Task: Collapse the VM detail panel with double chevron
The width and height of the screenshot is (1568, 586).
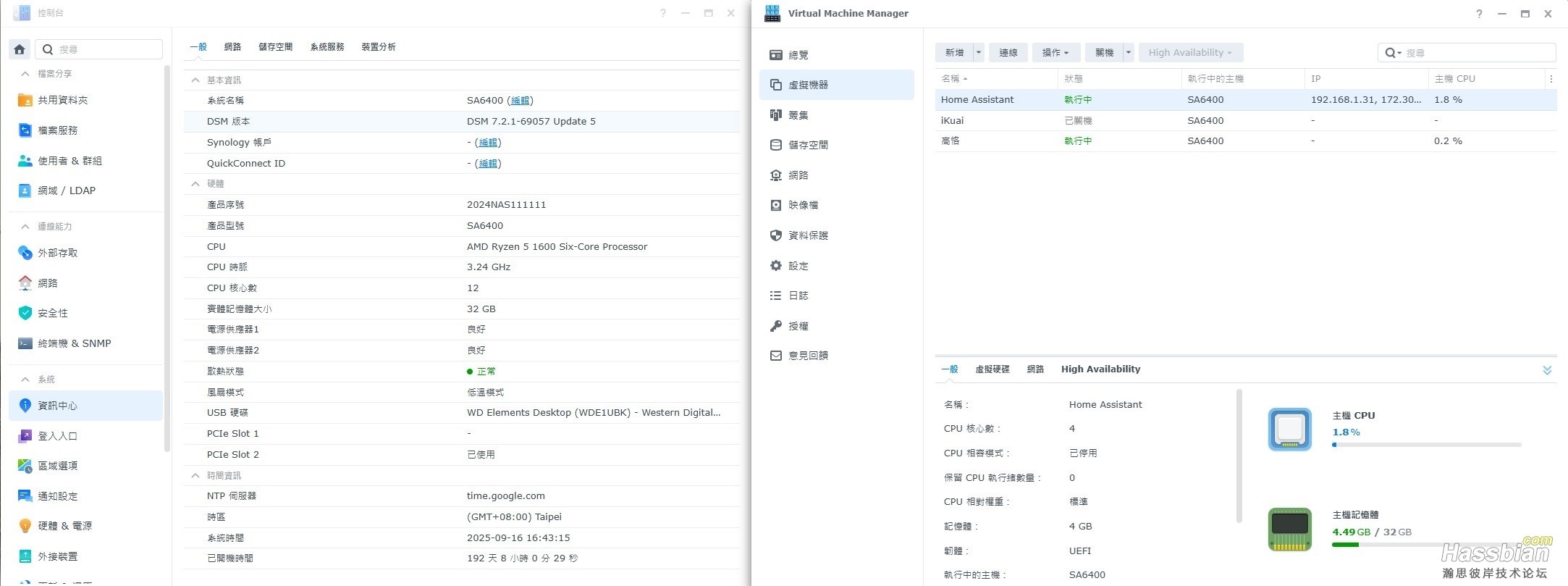Action: coord(1547,370)
